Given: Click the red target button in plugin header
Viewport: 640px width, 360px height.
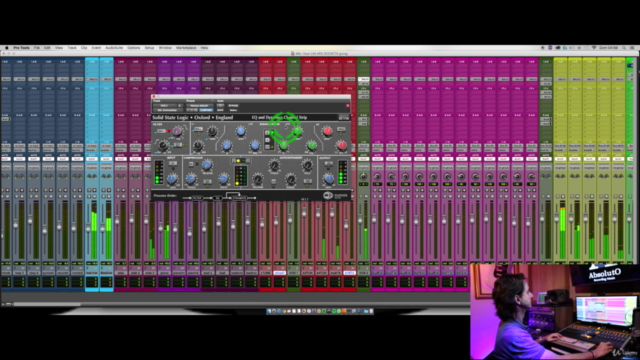Looking at the screenshot, I should pos(348,105).
